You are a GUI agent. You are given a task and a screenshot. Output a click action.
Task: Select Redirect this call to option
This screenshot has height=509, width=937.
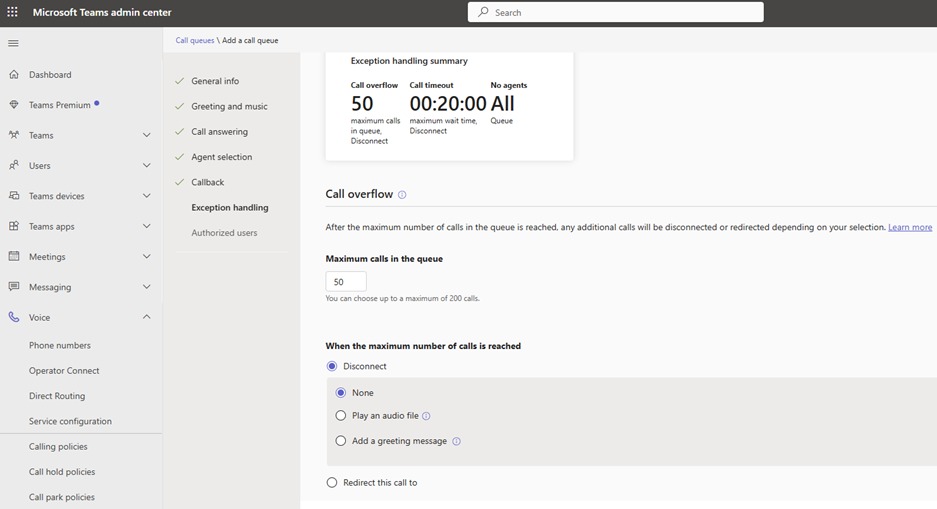click(x=332, y=483)
